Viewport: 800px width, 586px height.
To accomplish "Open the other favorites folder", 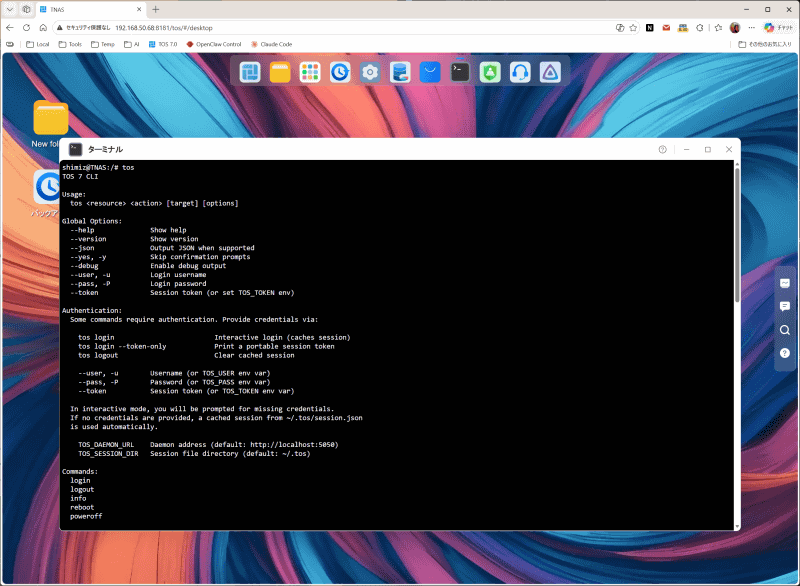I will click(x=765, y=44).
